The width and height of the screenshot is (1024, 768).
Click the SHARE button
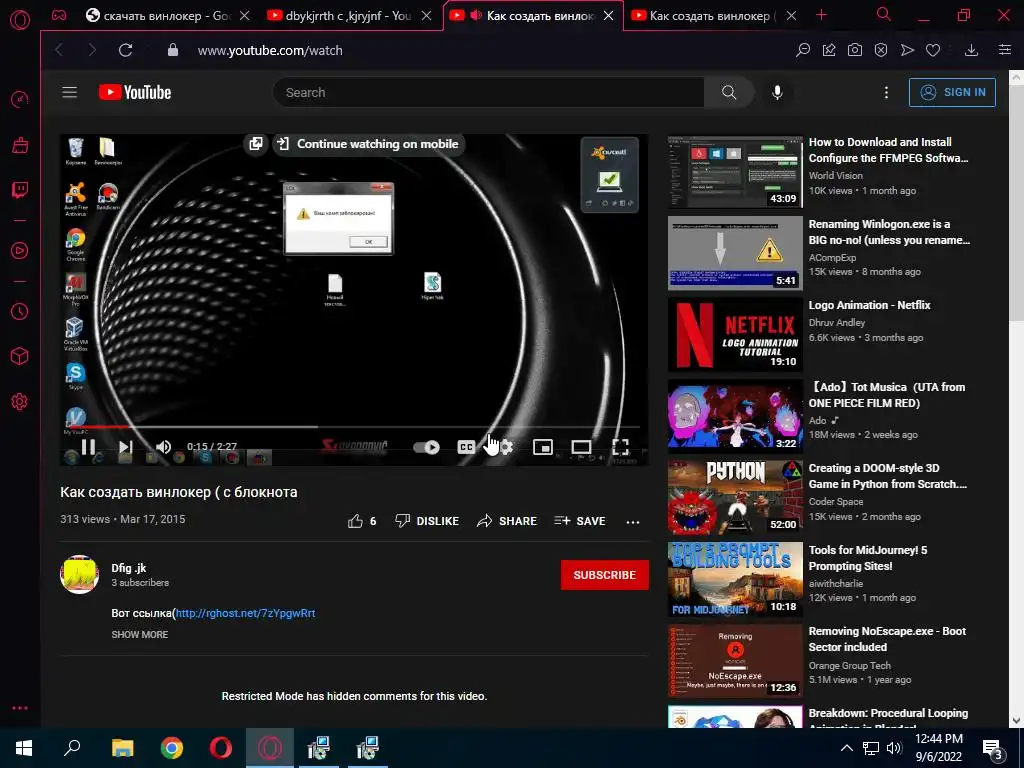507,521
